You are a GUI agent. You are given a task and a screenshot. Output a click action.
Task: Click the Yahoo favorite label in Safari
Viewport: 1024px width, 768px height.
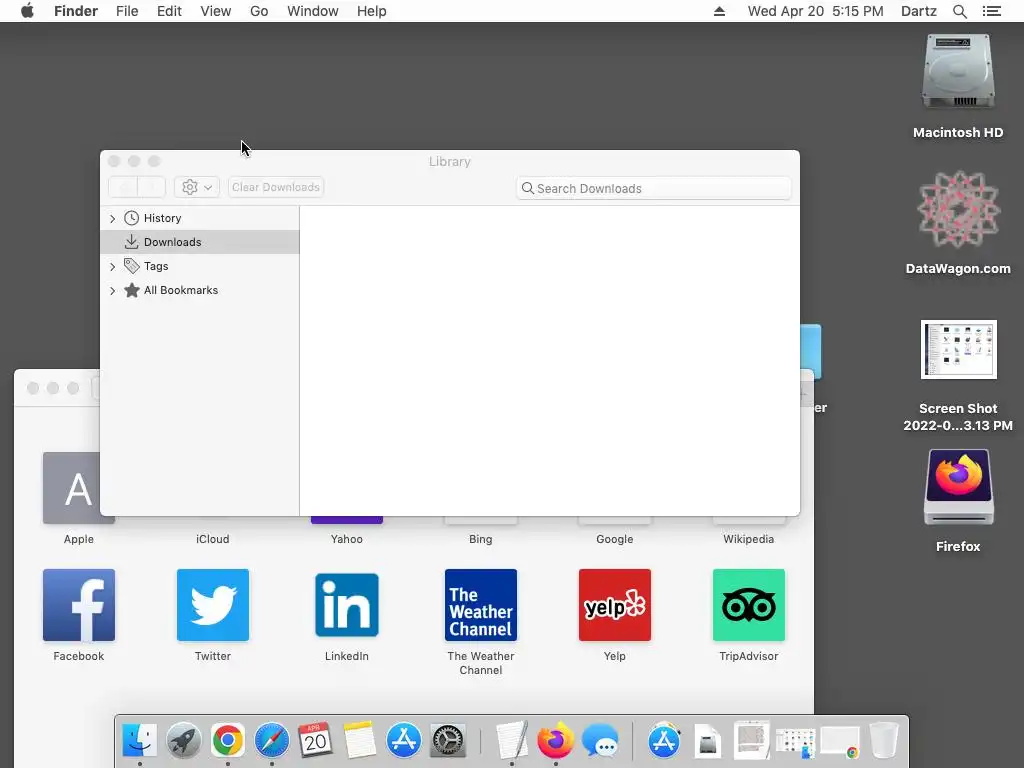pos(347,539)
